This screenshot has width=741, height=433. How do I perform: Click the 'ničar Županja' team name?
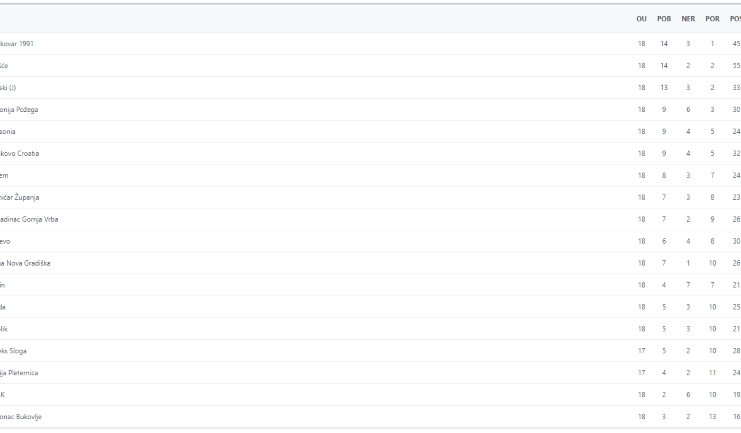point(19,198)
